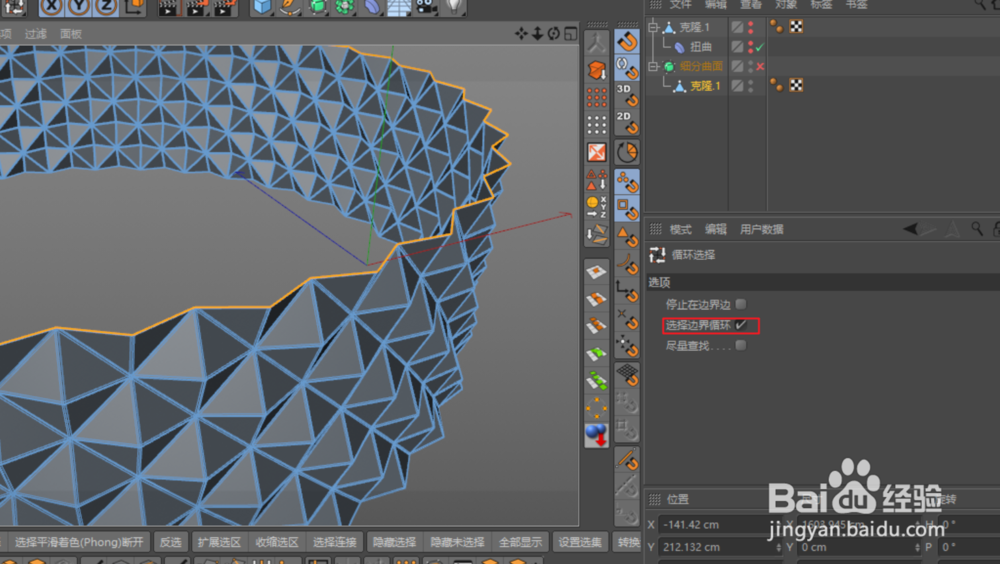Viewport: 1000px width, 564px height.
Task: Collapse the 细分曲面 tree node
Action: tap(652, 66)
